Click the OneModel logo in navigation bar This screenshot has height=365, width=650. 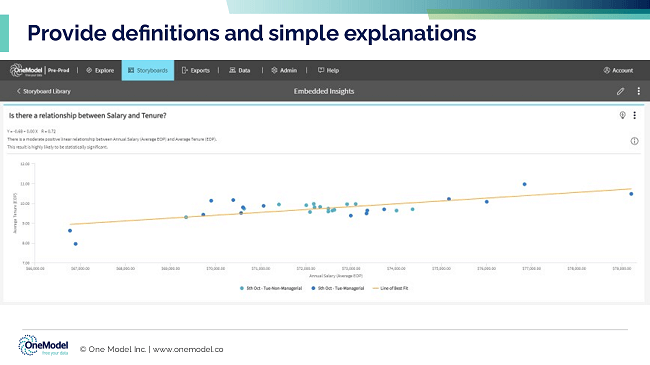tap(26, 70)
